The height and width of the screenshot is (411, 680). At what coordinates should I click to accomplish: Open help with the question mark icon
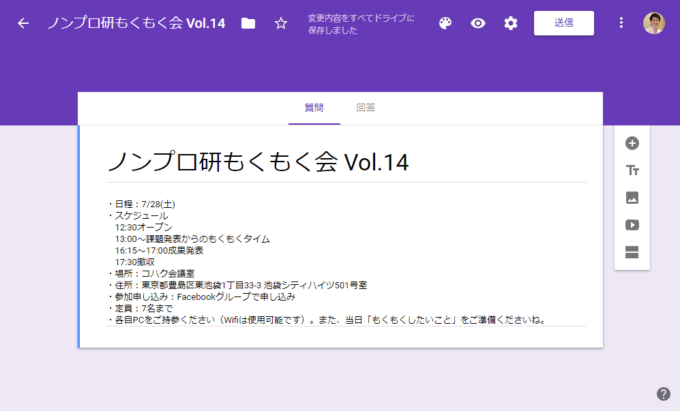[x=663, y=394]
